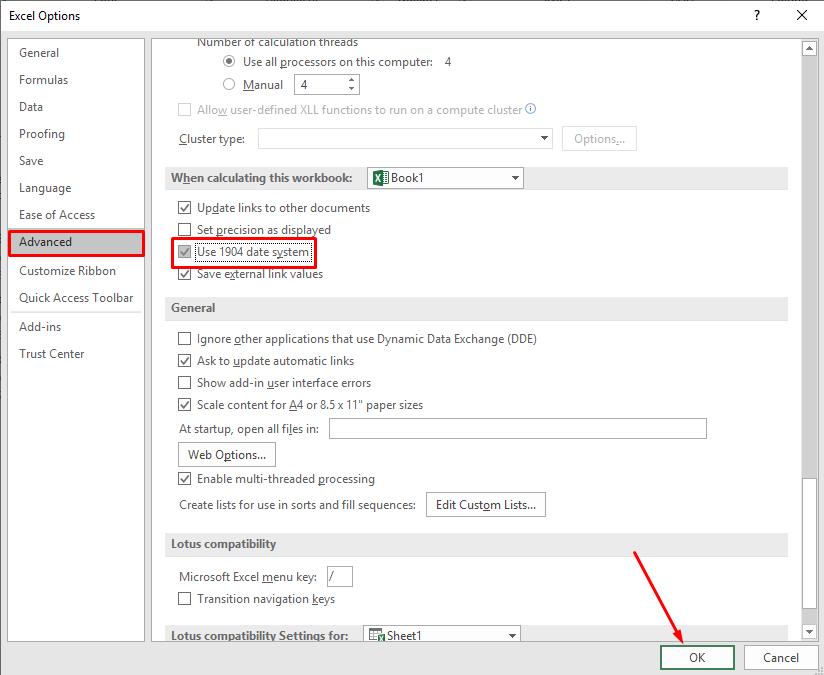The height and width of the screenshot is (675, 824).
Task: Increase manual thread count with up arrow
Action: click(x=351, y=79)
